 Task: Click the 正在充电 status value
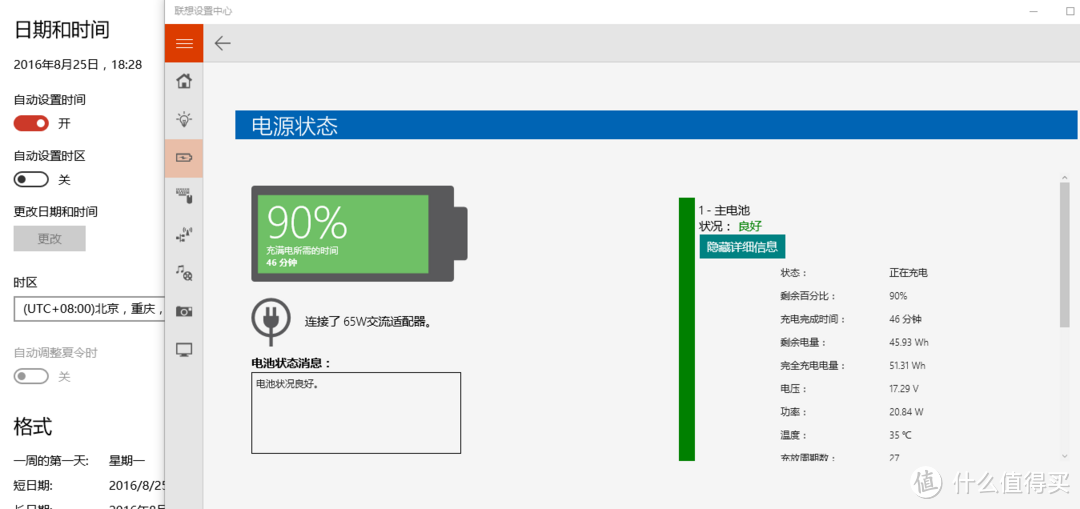908,273
